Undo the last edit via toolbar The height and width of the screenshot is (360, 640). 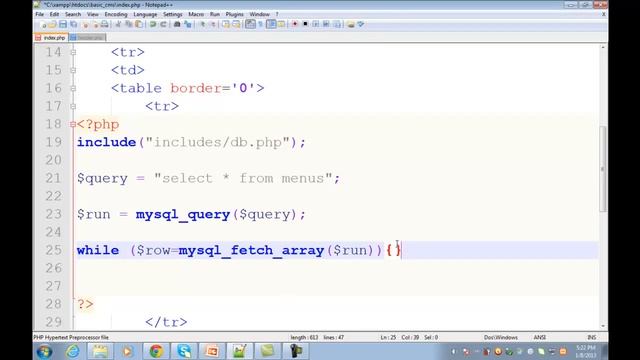(x=153, y=24)
